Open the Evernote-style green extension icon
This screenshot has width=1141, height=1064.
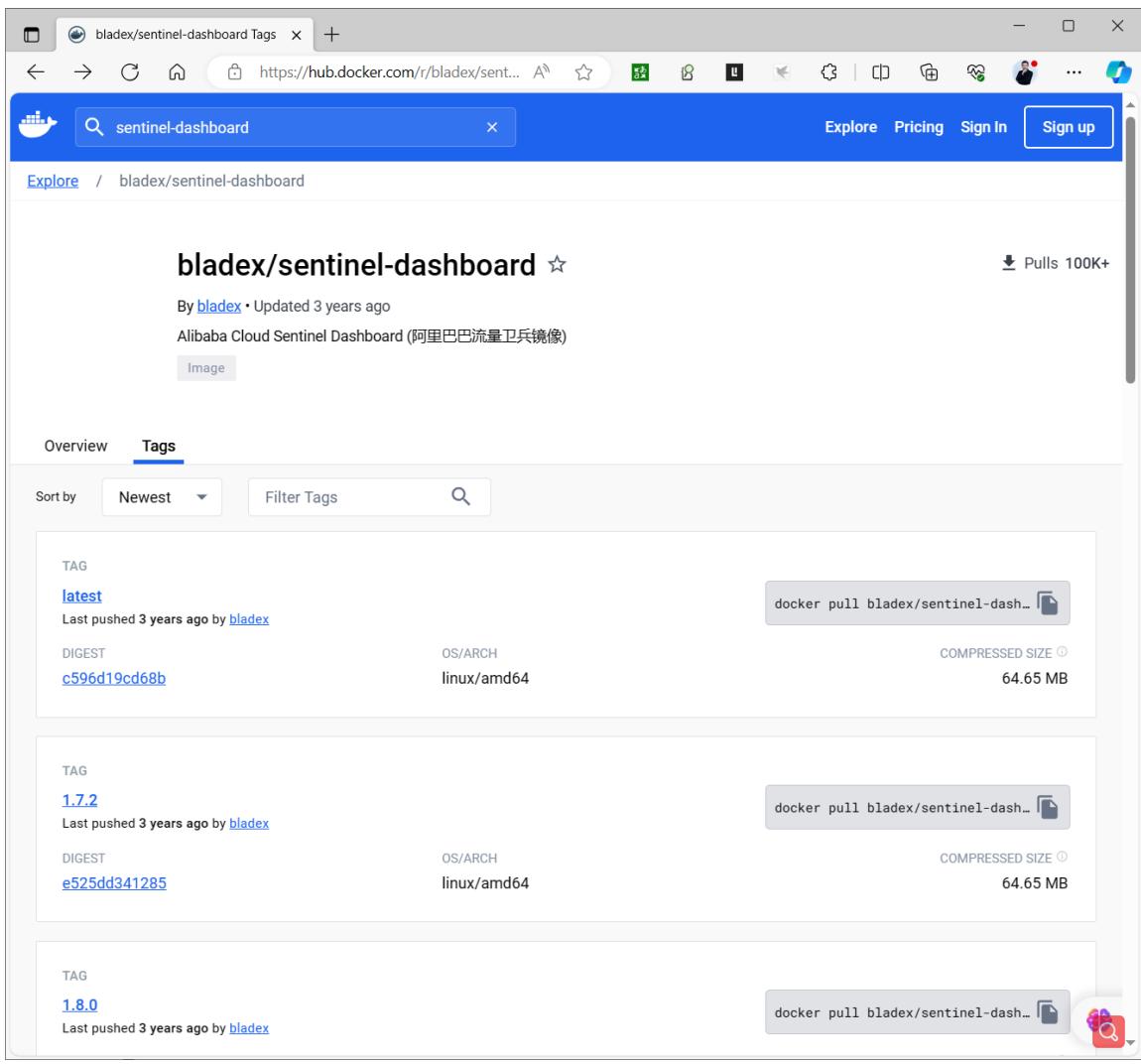687,72
